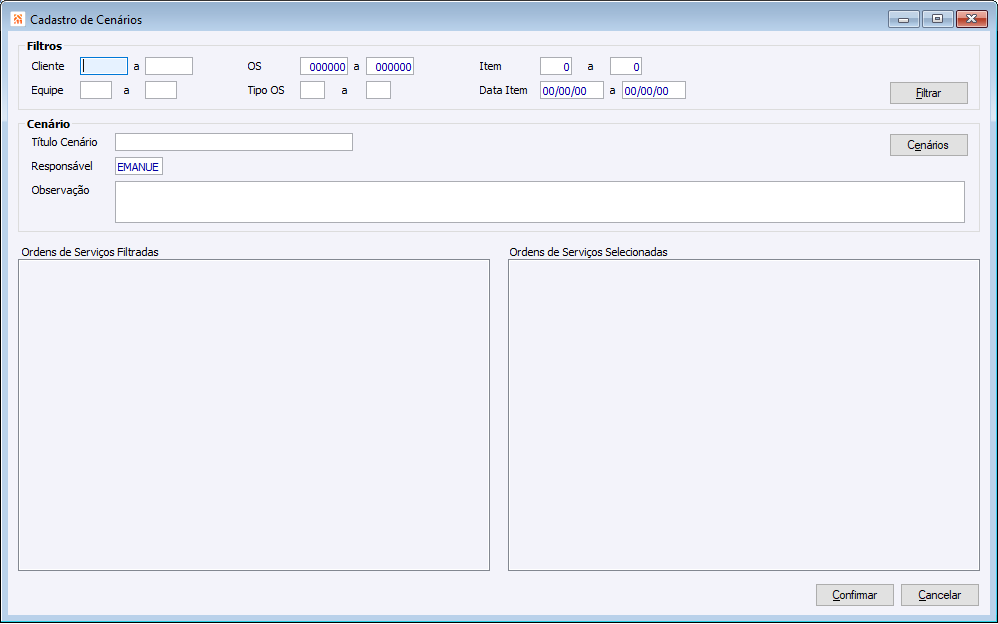The image size is (998, 624).
Task: Open the Cenários button
Action: click(x=929, y=145)
